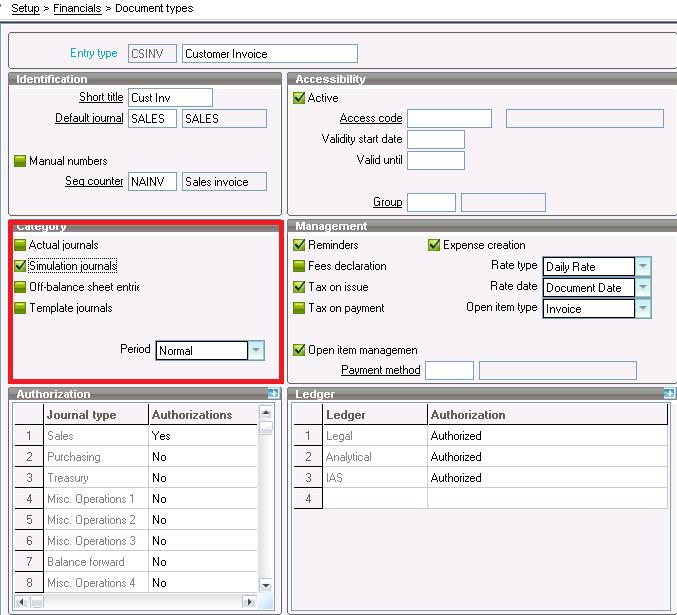The image size is (677, 615).
Task: Click the Authorized cell for IAS
Action: [547, 478]
